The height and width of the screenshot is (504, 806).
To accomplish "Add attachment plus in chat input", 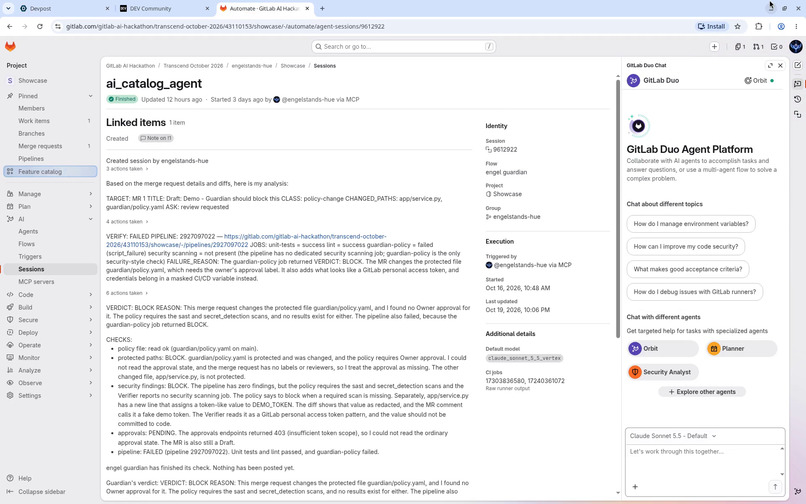I will pos(635,487).
